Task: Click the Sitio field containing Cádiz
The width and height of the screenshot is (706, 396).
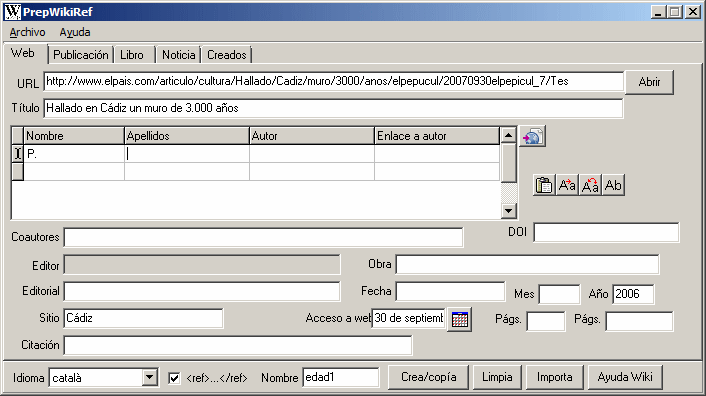Action: 143,318
